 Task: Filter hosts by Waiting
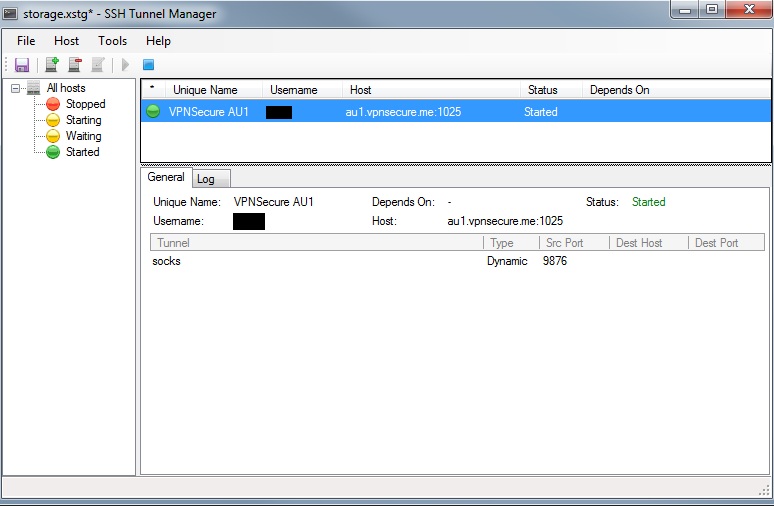83,136
